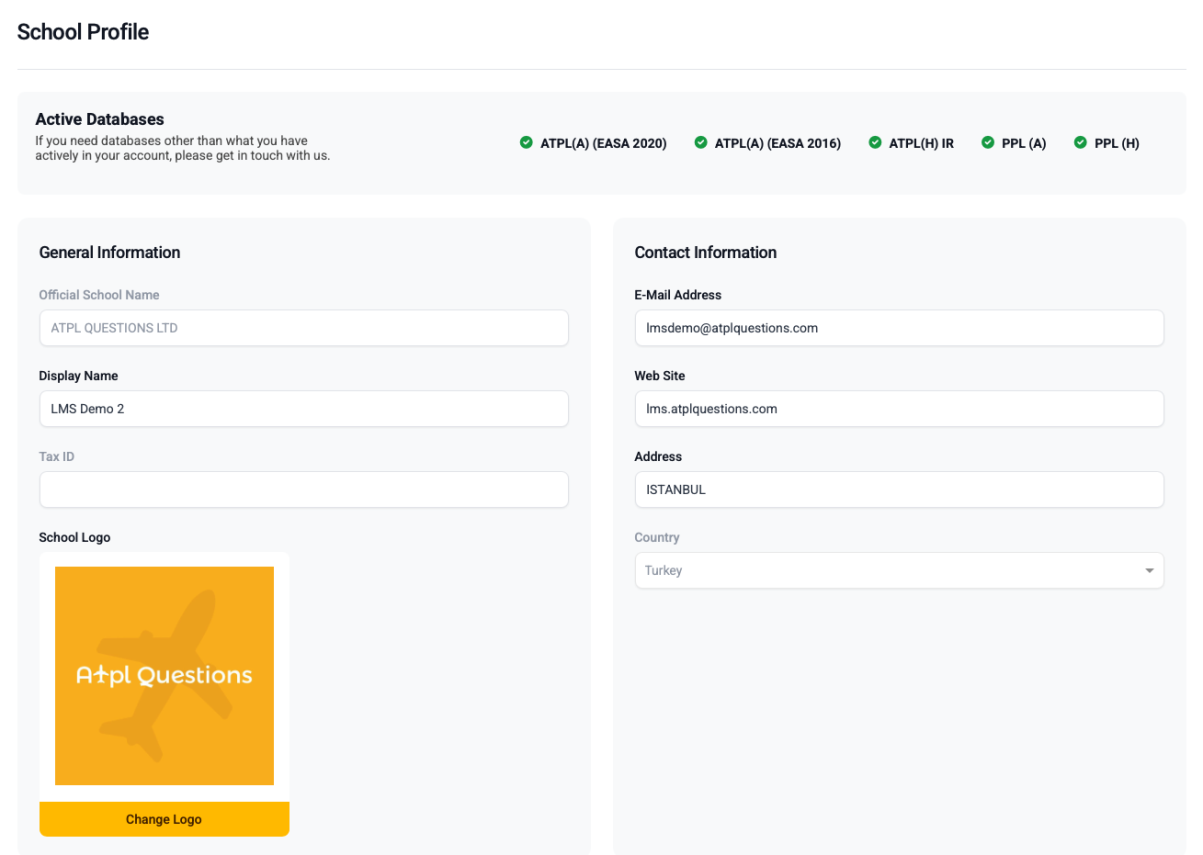Click the PPL (H) database label

coord(1117,143)
